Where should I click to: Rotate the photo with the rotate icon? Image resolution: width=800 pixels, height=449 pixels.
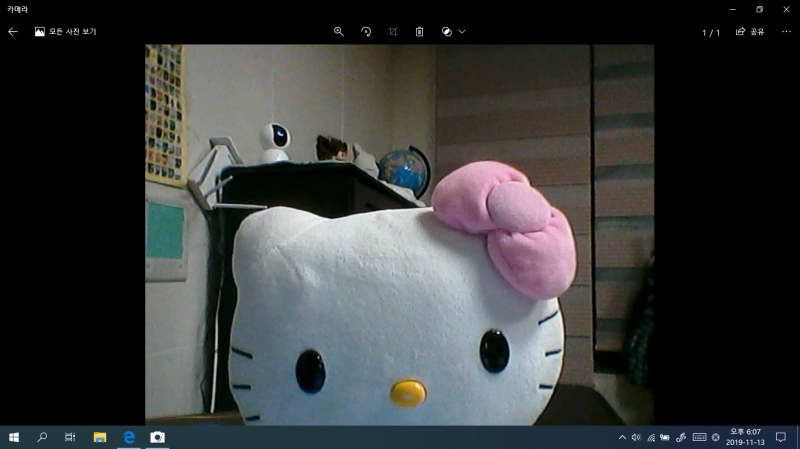[x=366, y=32]
